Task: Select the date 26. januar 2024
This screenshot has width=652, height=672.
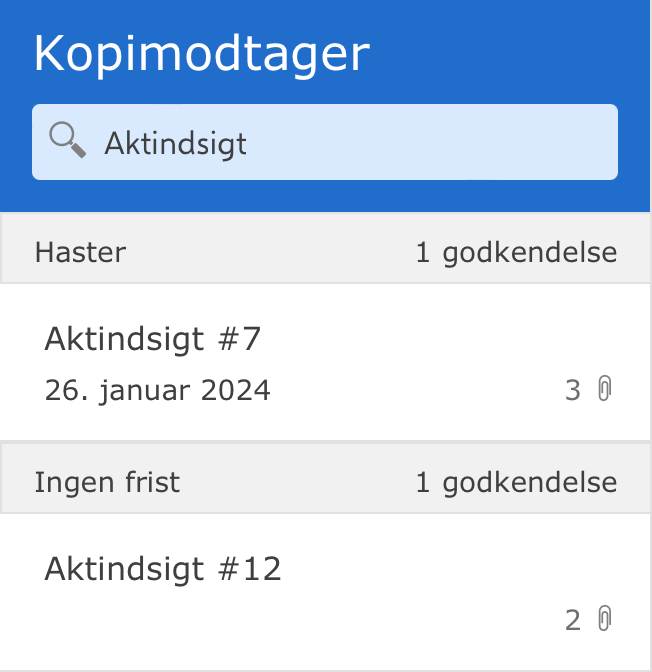Action: pos(157,390)
